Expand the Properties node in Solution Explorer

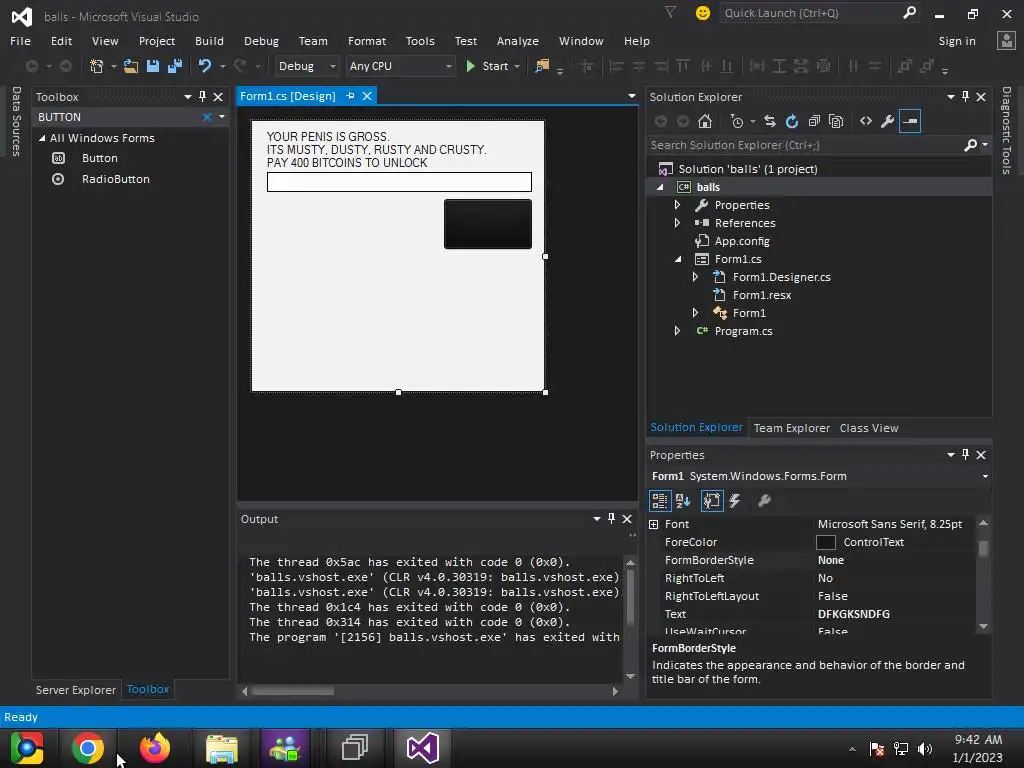click(x=677, y=205)
